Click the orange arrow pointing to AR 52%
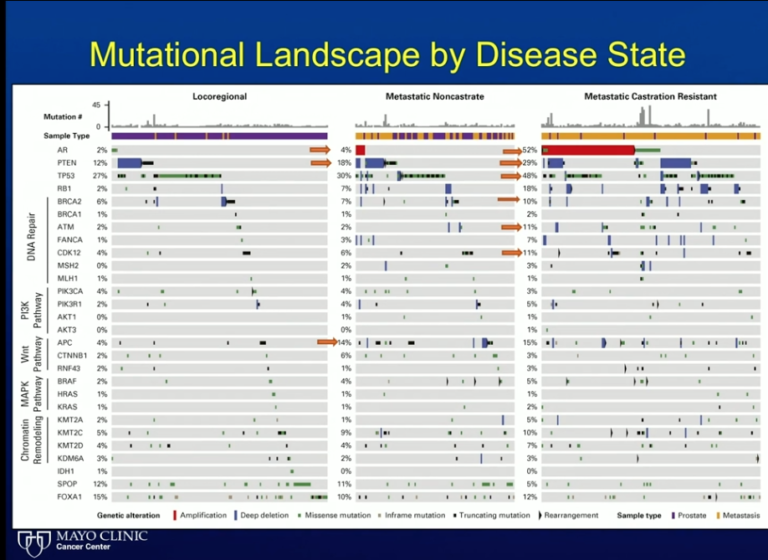 pos(512,149)
